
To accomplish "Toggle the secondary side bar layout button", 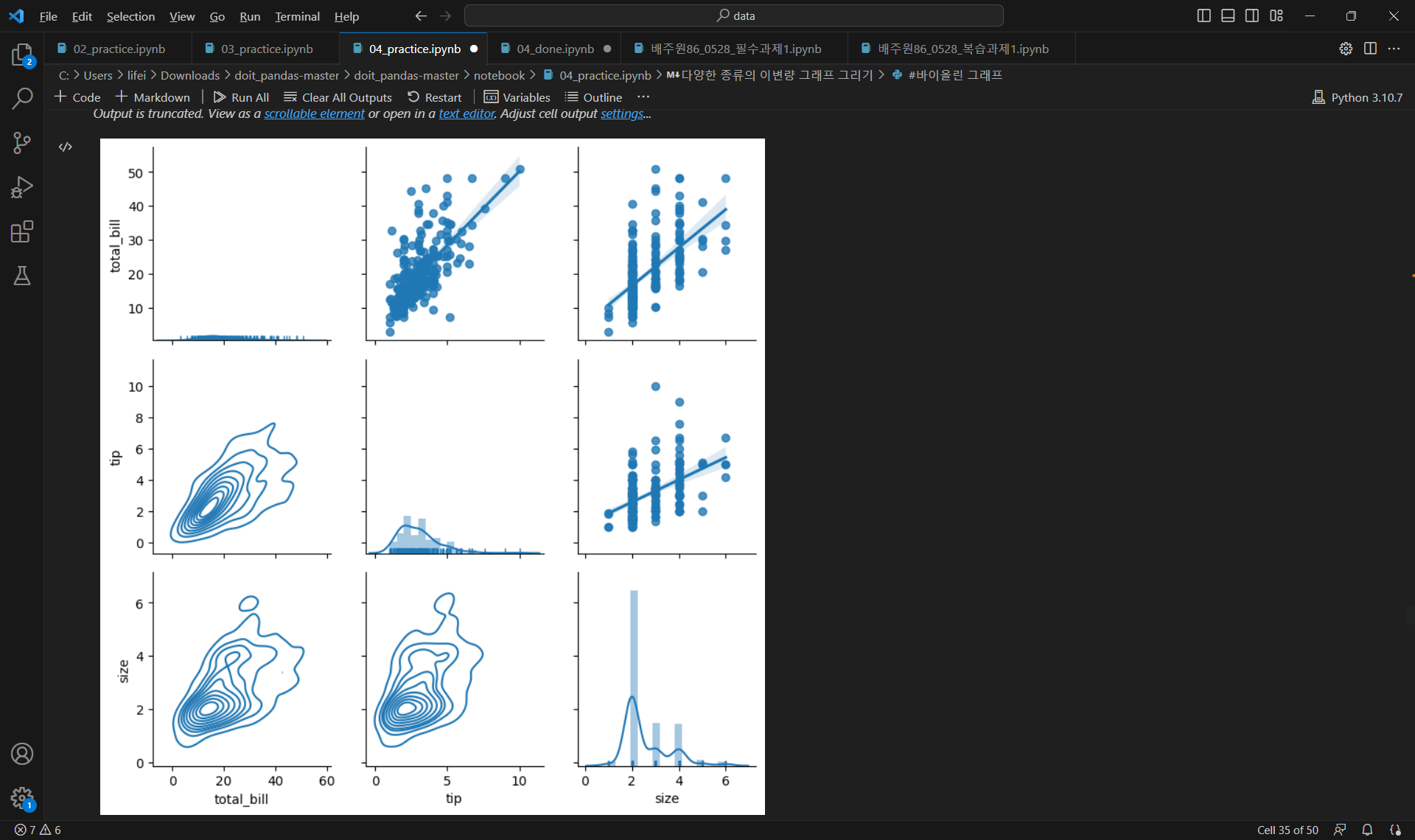I will [x=1252, y=15].
